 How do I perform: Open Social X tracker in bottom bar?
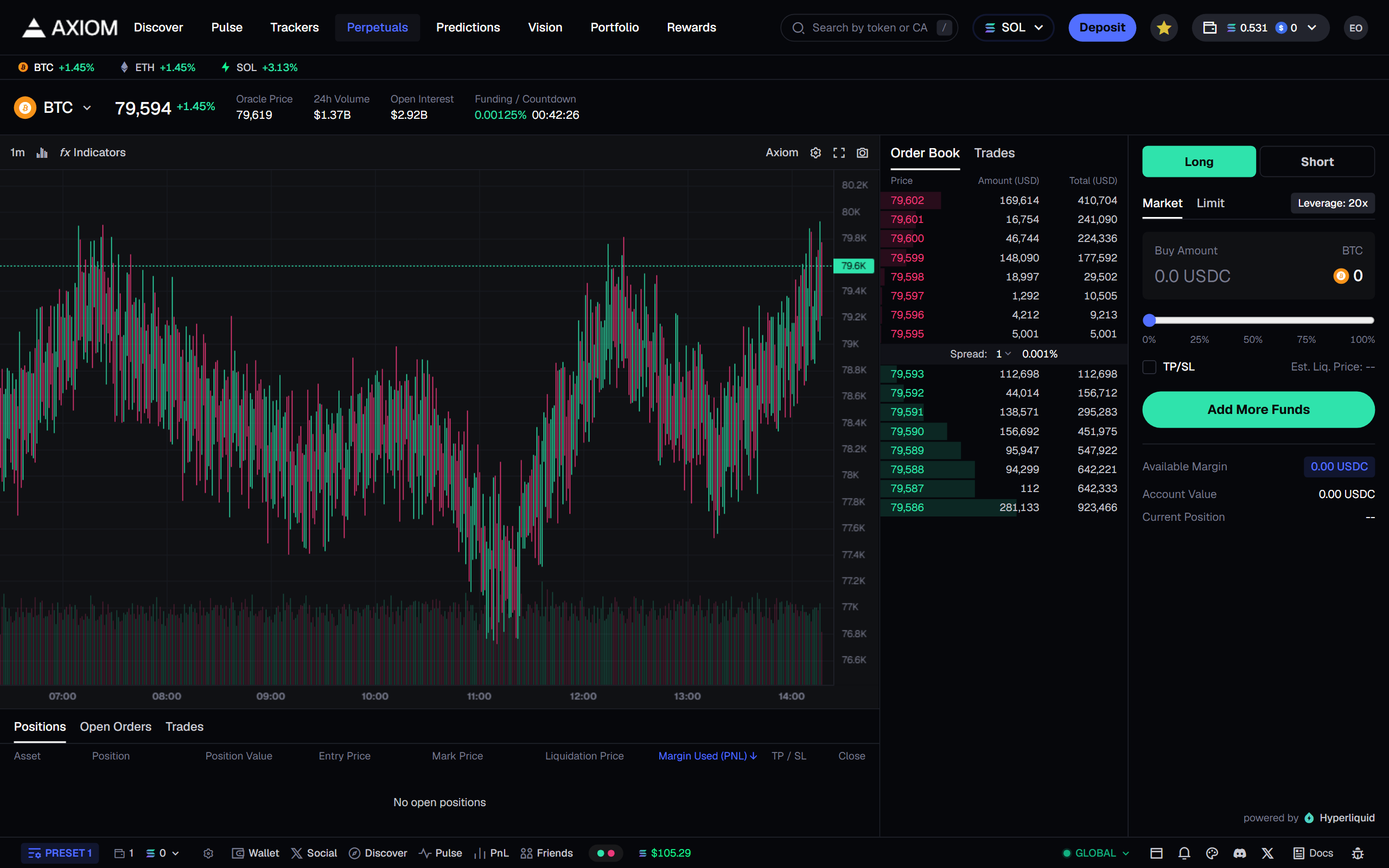coord(314,853)
